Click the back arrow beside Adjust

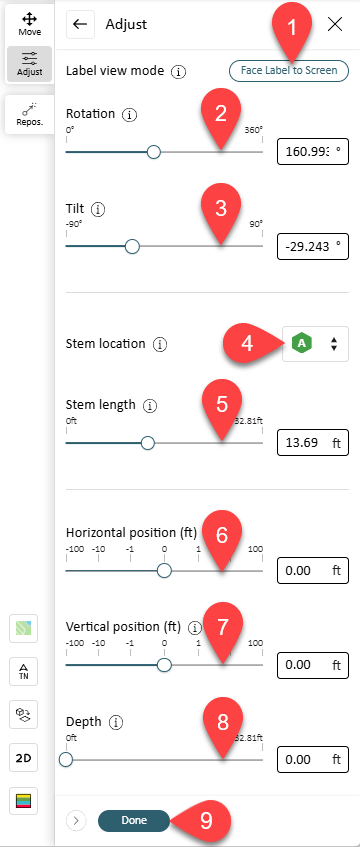(81, 25)
